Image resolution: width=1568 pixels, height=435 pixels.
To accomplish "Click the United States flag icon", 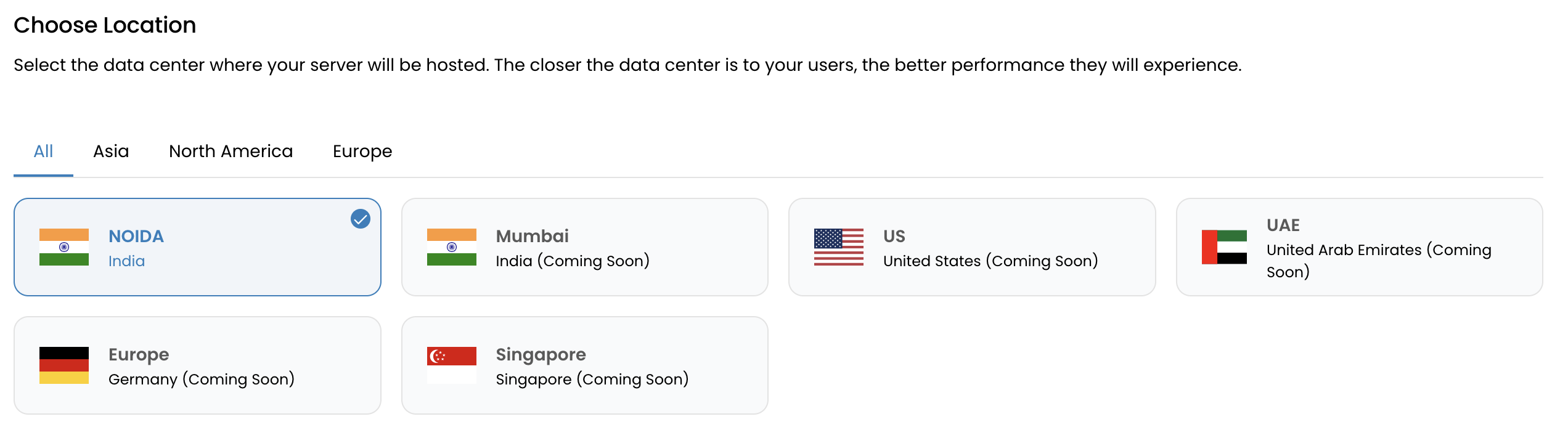I will pyautogui.click(x=839, y=247).
